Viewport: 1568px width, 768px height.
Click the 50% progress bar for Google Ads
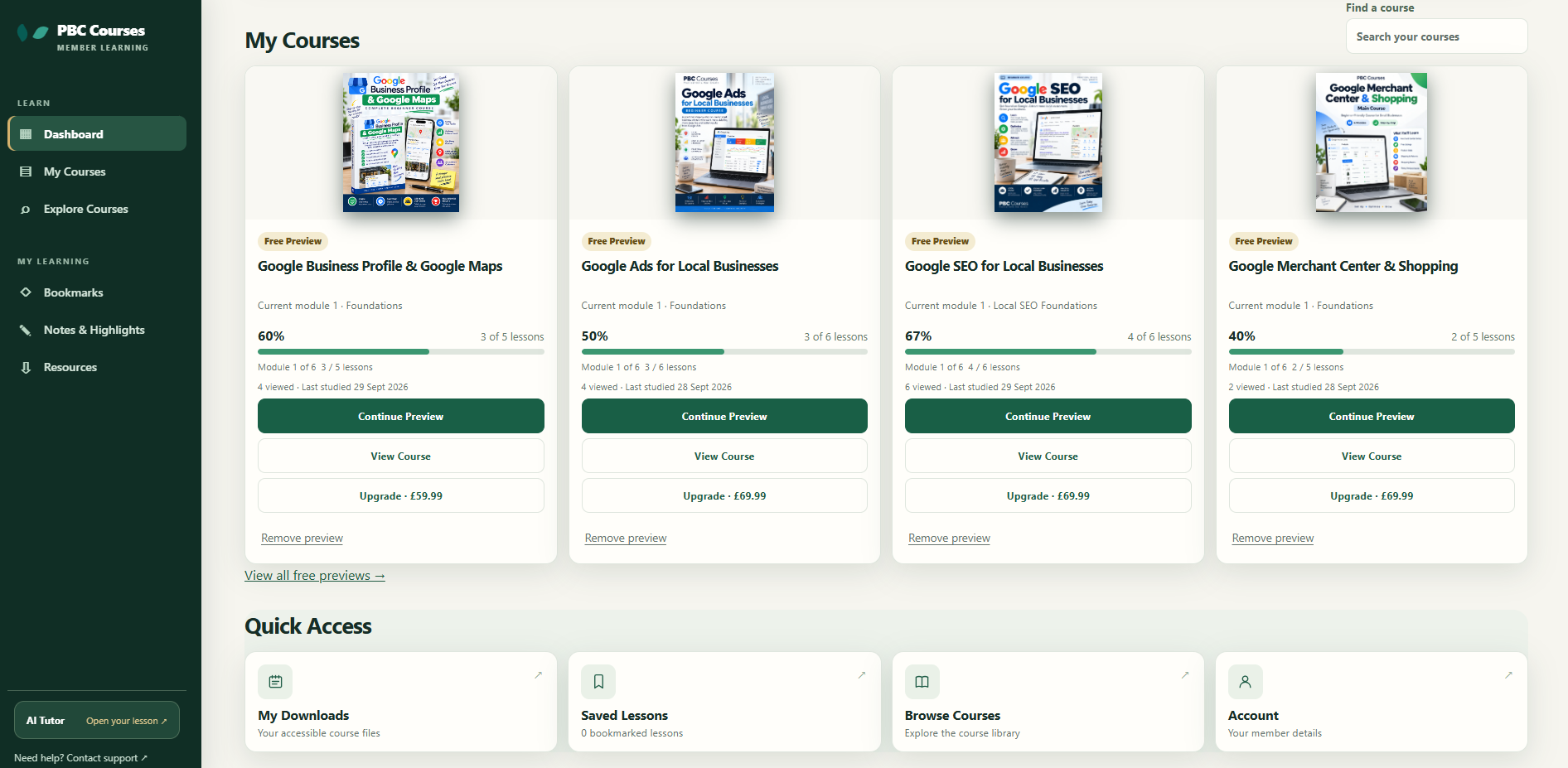(x=724, y=351)
